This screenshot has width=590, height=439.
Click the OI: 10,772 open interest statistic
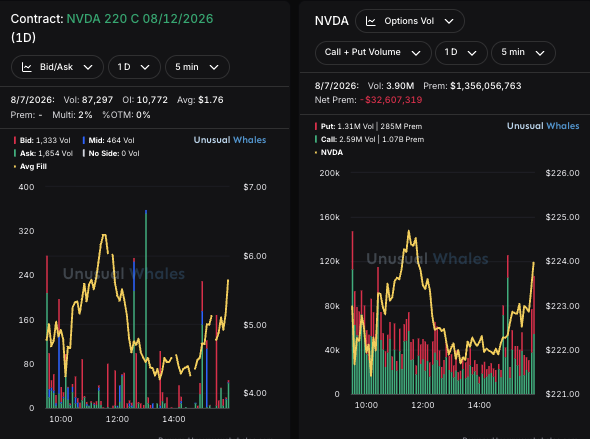tap(145, 100)
